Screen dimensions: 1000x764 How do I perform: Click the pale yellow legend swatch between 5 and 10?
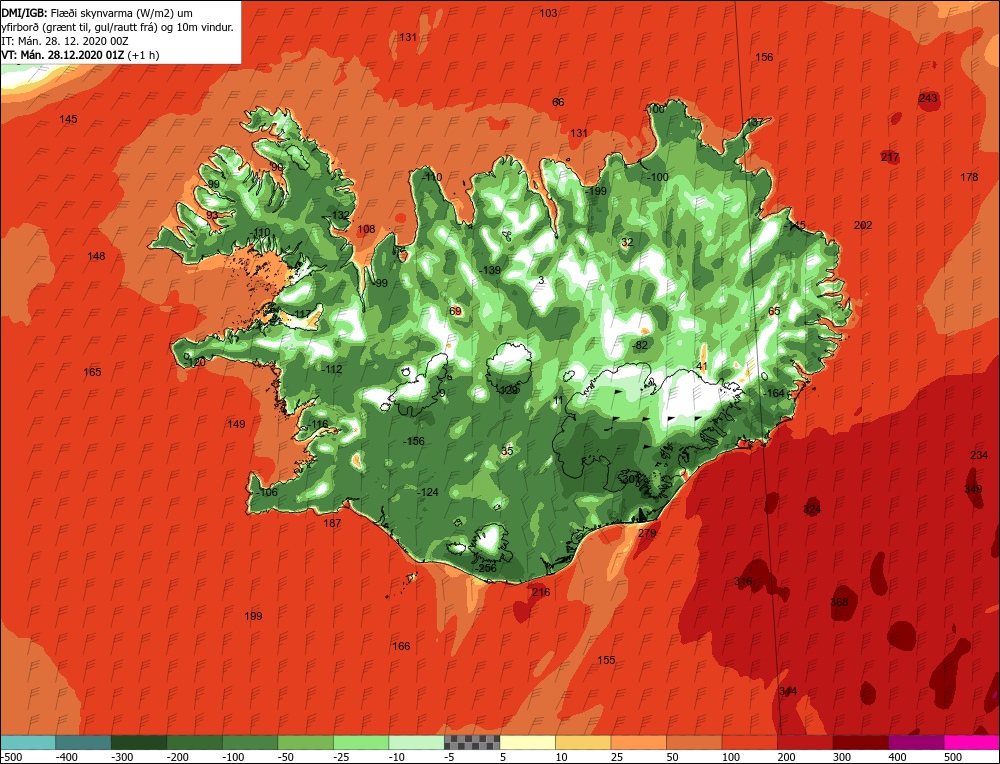(527, 742)
